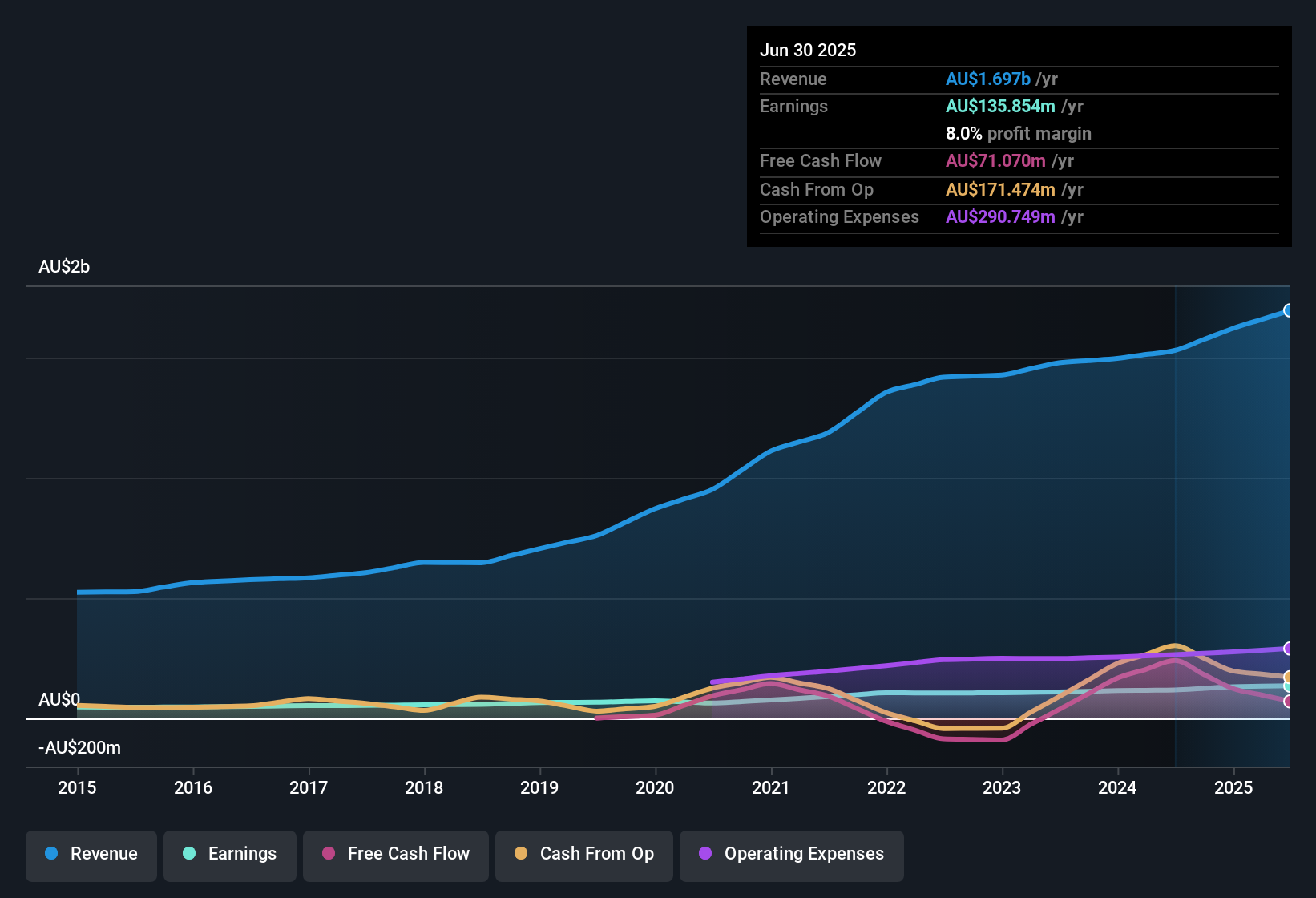The image size is (1316, 898).
Task: Click the blue Revenue dot icon in legend
Action: [50, 854]
